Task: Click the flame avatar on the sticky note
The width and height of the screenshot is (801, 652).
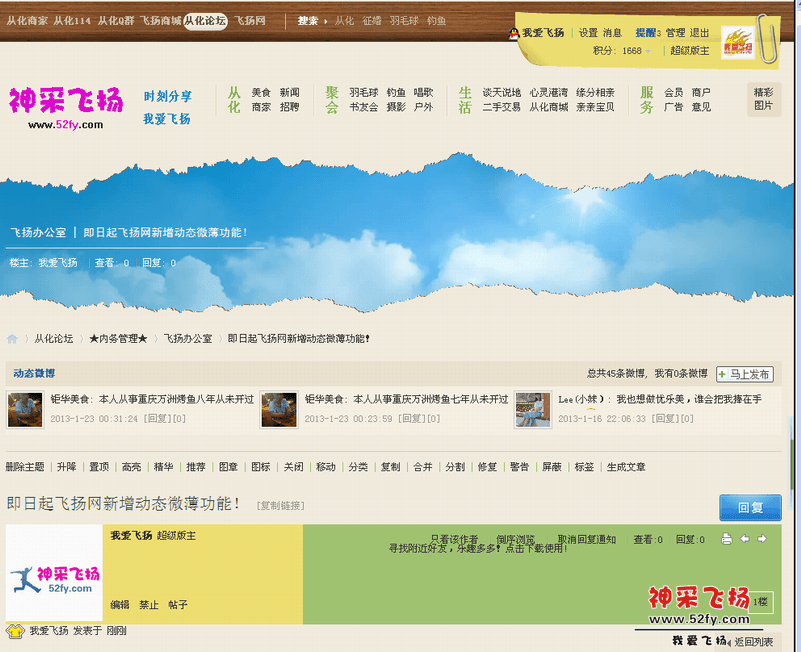Action: click(738, 43)
